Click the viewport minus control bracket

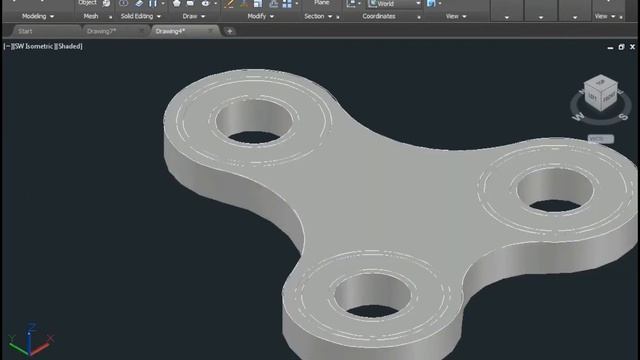pyautogui.click(x=7, y=47)
